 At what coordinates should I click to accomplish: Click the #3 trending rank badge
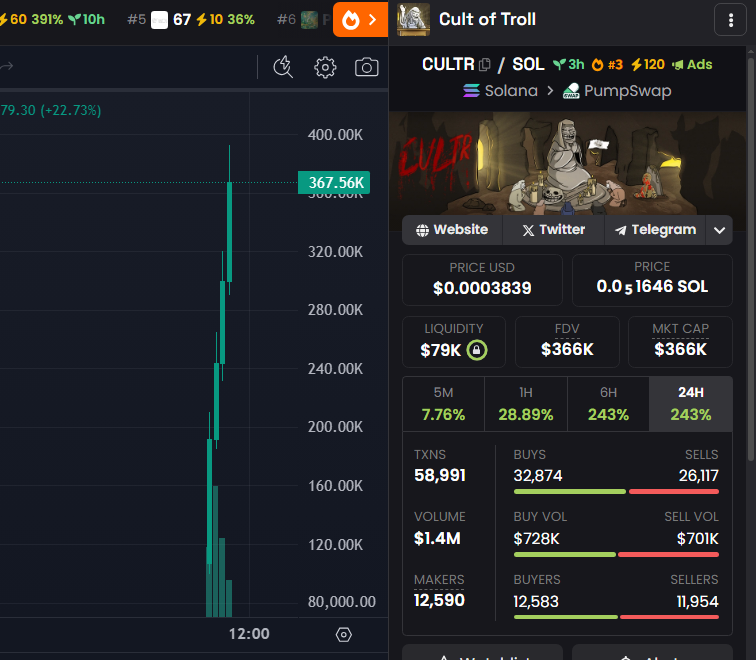click(x=607, y=65)
